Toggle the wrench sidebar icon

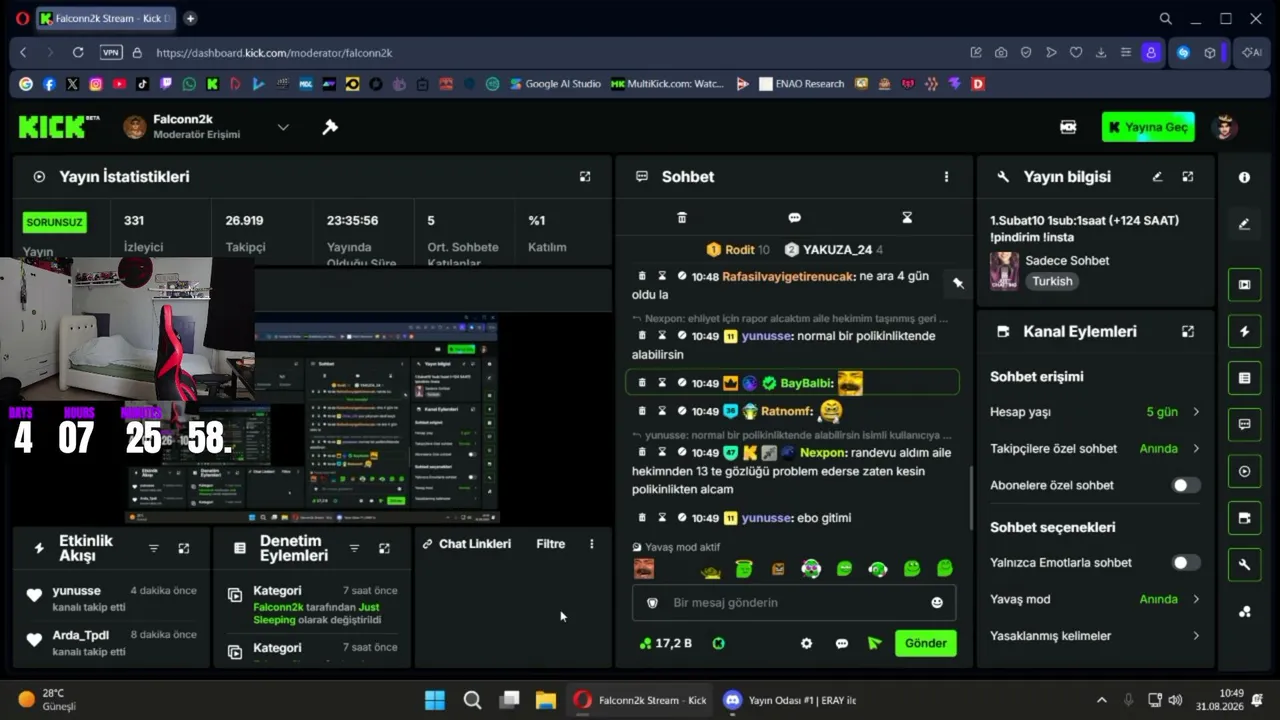coord(1244,565)
